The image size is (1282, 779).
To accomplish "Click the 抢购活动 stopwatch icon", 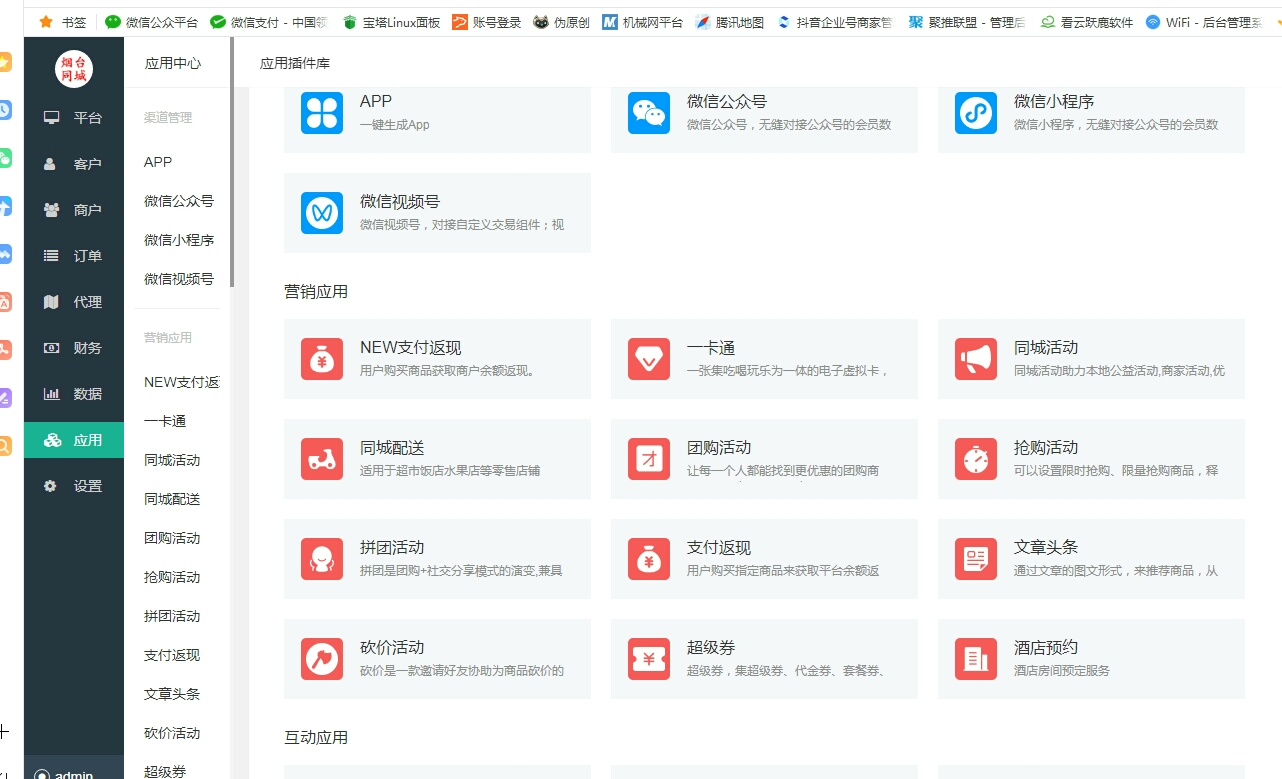I will [x=976, y=459].
